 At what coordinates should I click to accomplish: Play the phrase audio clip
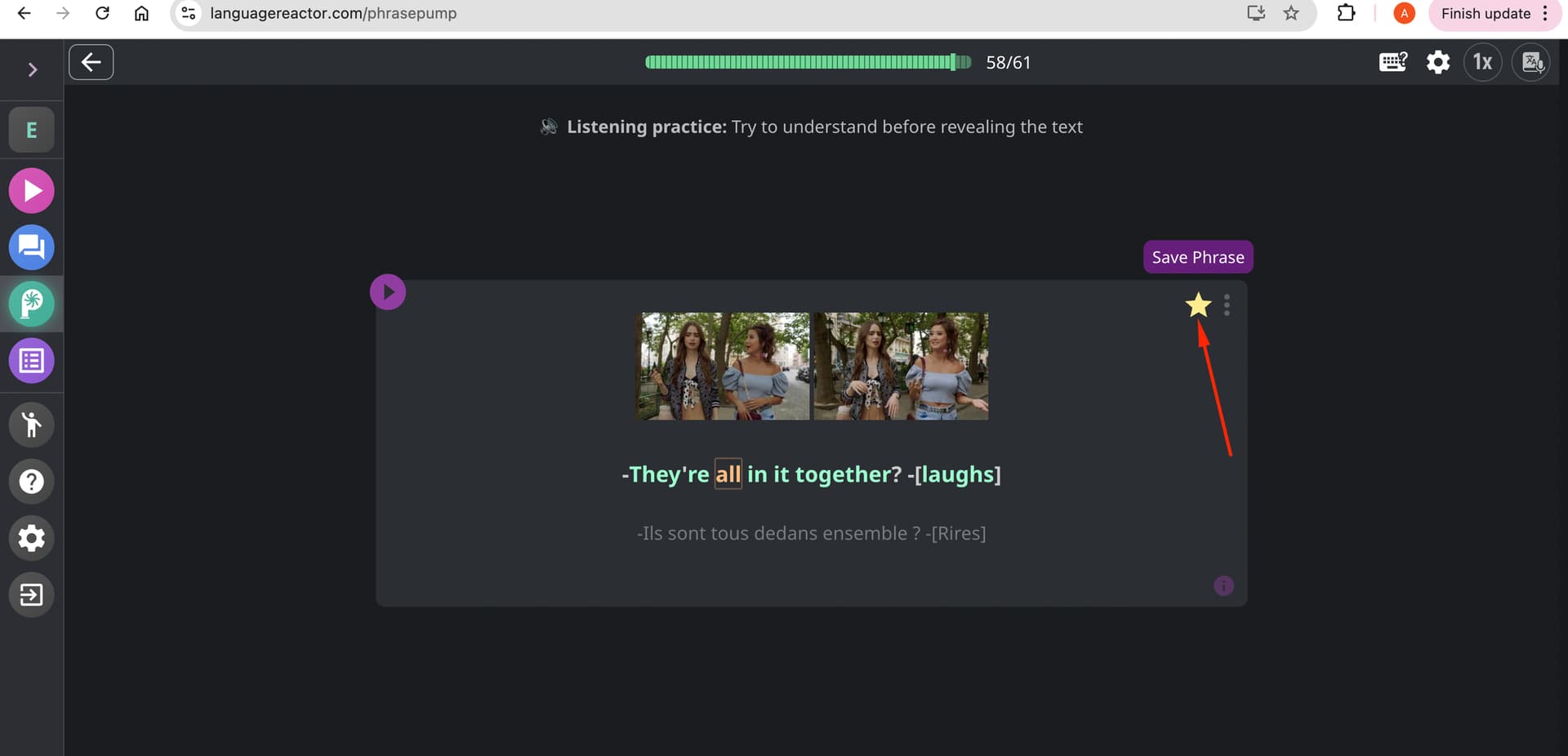(x=388, y=292)
